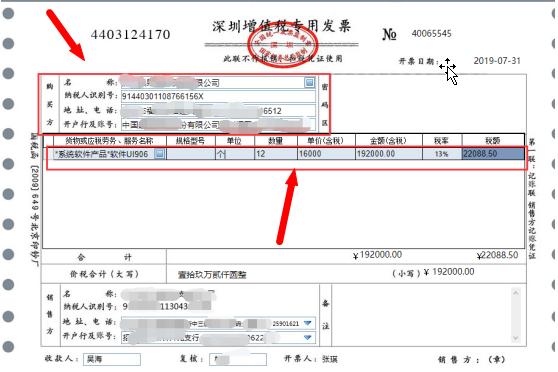This screenshot has width=558, height=372.
Task: Click up arrow of remarks scrollbar
Action: (x=516, y=293)
